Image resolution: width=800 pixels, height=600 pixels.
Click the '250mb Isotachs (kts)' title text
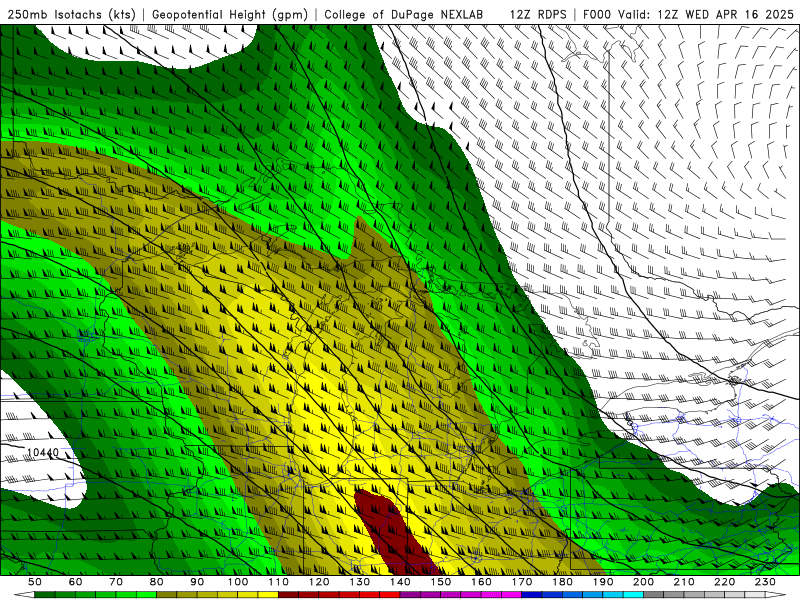[x=71, y=15]
